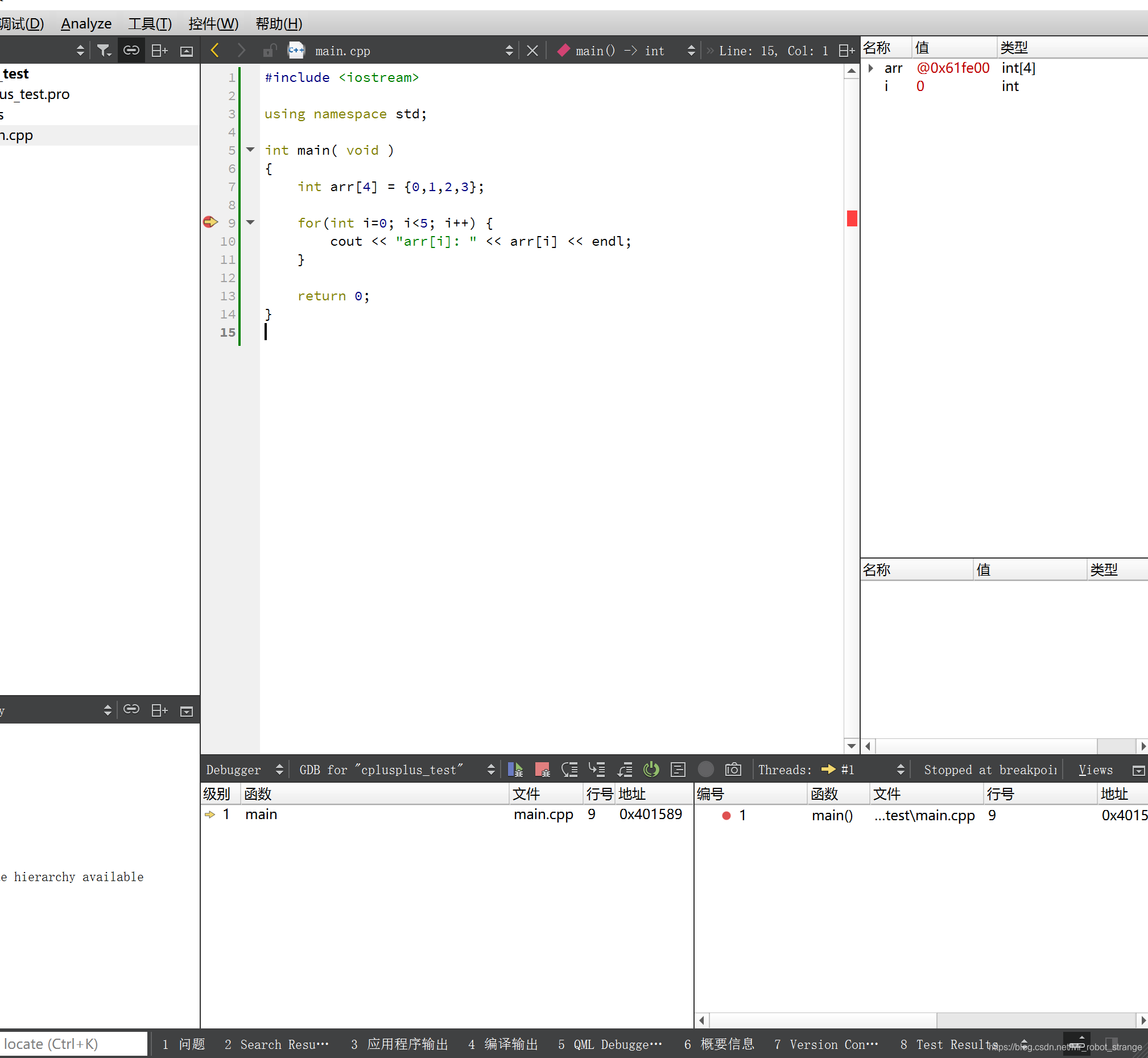Viewport: 1148px width, 1058px height.
Task: Stop the debugger with red icon
Action: (542, 770)
